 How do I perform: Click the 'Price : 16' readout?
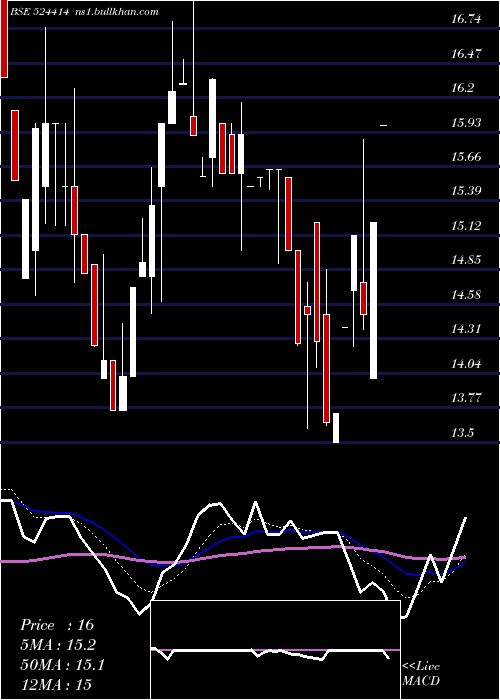tap(57, 625)
